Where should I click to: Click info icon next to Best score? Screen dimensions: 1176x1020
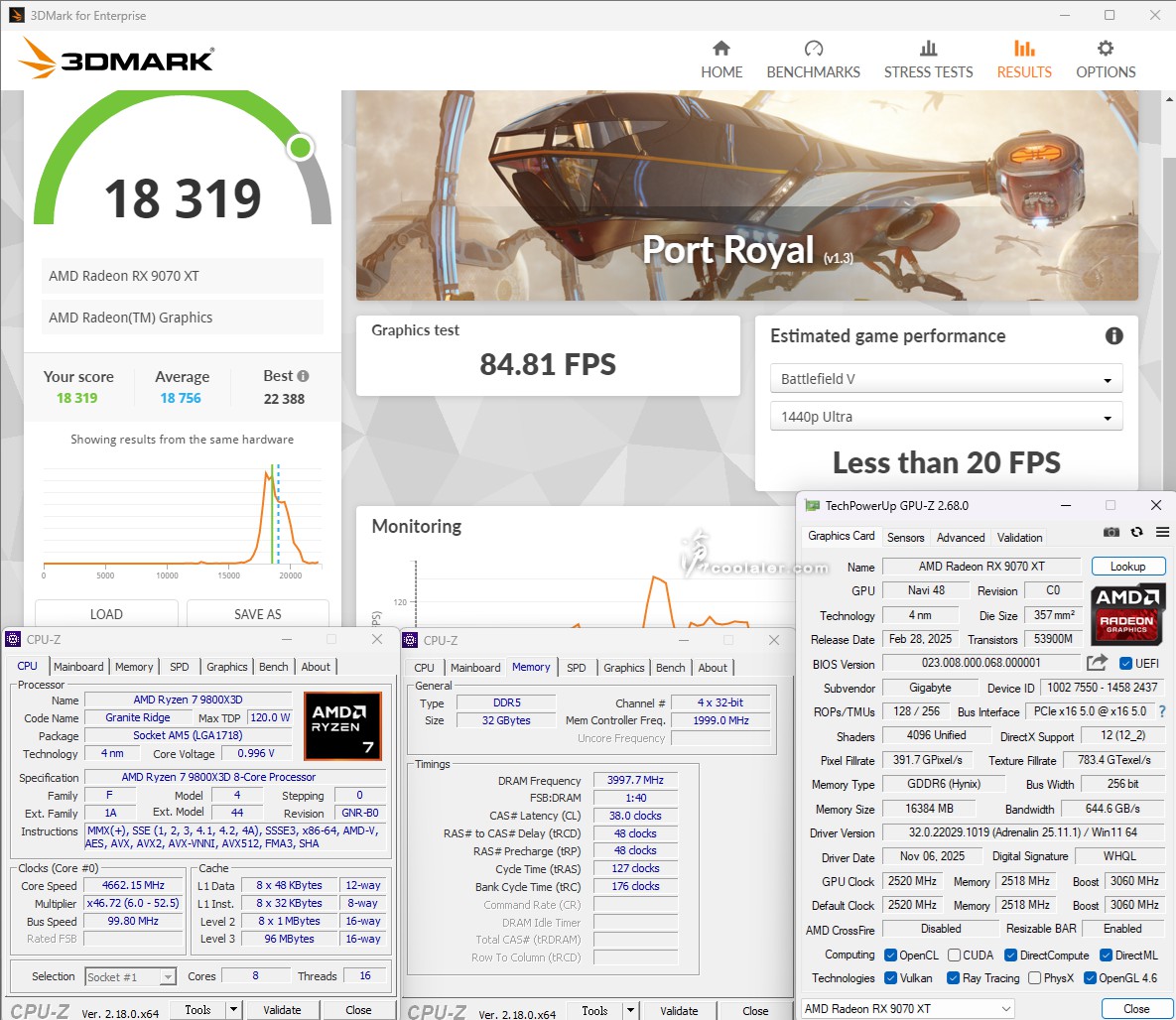pos(303,376)
